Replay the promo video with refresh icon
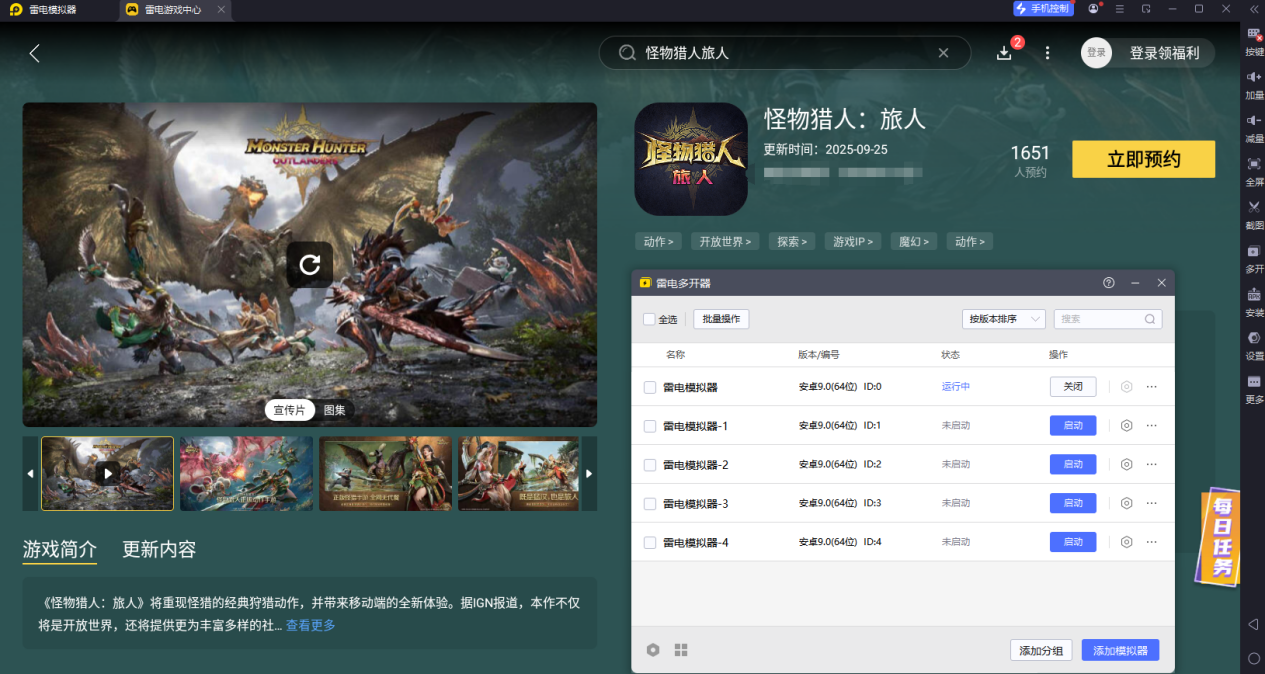The width and height of the screenshot is (1265, 674). pyautogui.click(x=310, y=264)
